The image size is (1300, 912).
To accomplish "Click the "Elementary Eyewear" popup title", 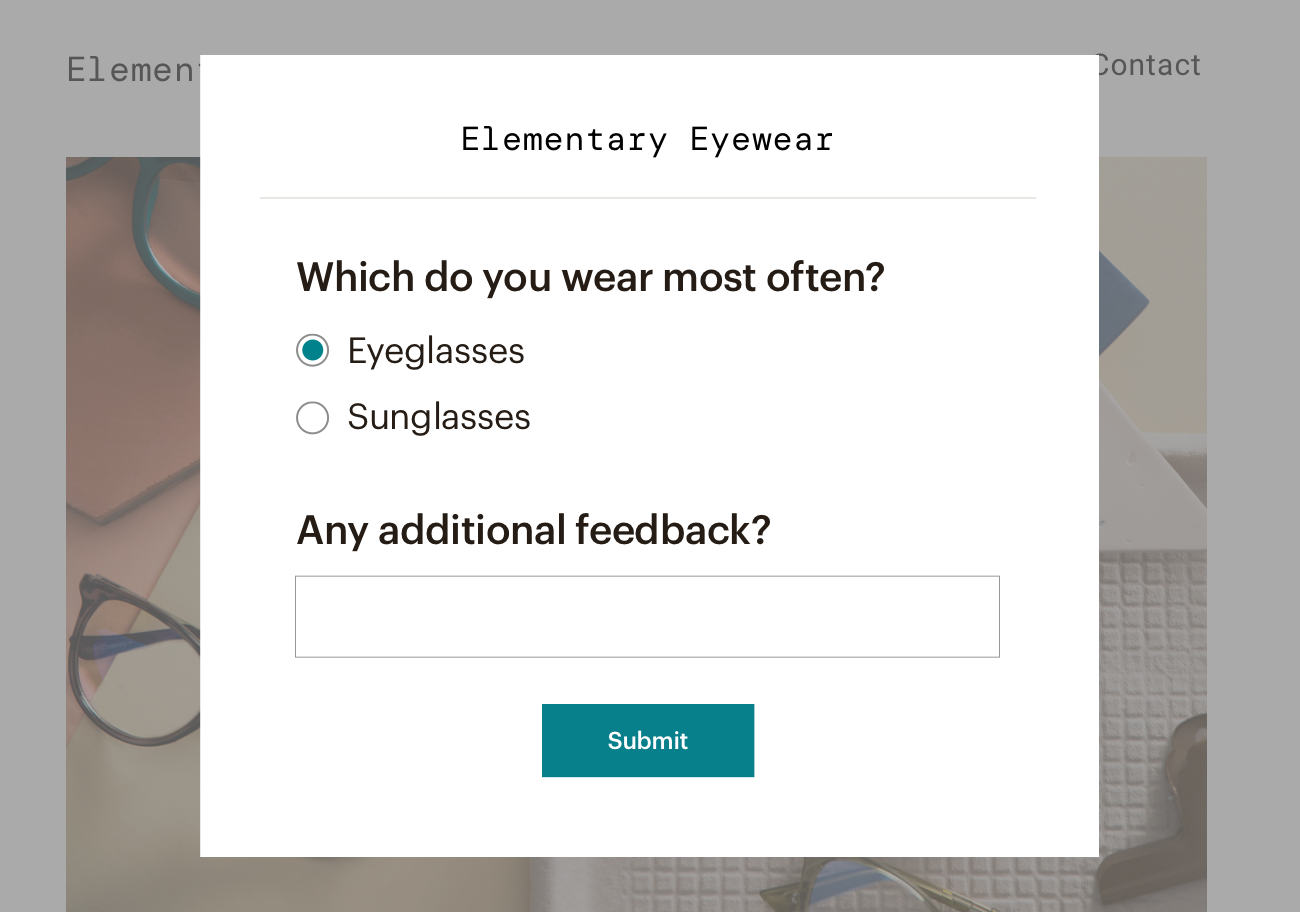I will [x=647, y=139].
